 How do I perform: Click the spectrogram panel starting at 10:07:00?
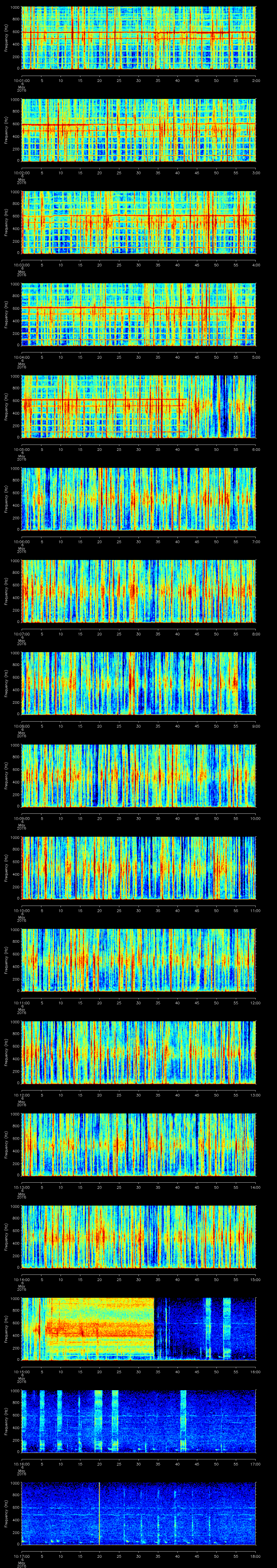[139, 591]
